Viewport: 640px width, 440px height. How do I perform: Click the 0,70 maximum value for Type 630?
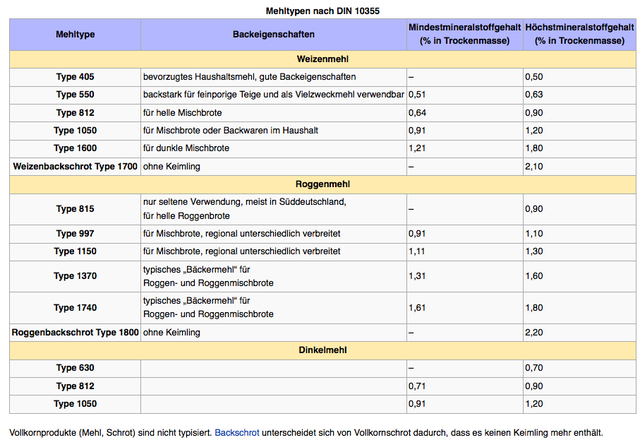click(534, 368)
